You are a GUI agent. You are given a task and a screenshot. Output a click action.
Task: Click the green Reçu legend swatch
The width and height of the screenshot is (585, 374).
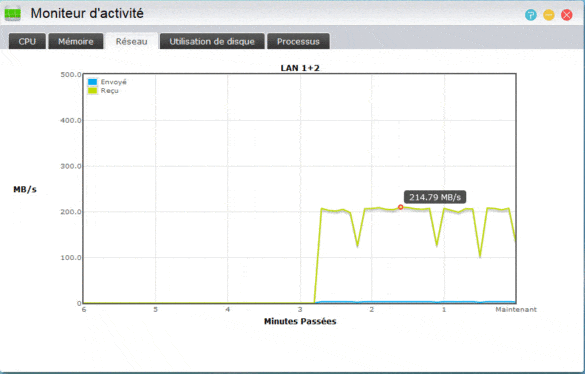[93, 90]
